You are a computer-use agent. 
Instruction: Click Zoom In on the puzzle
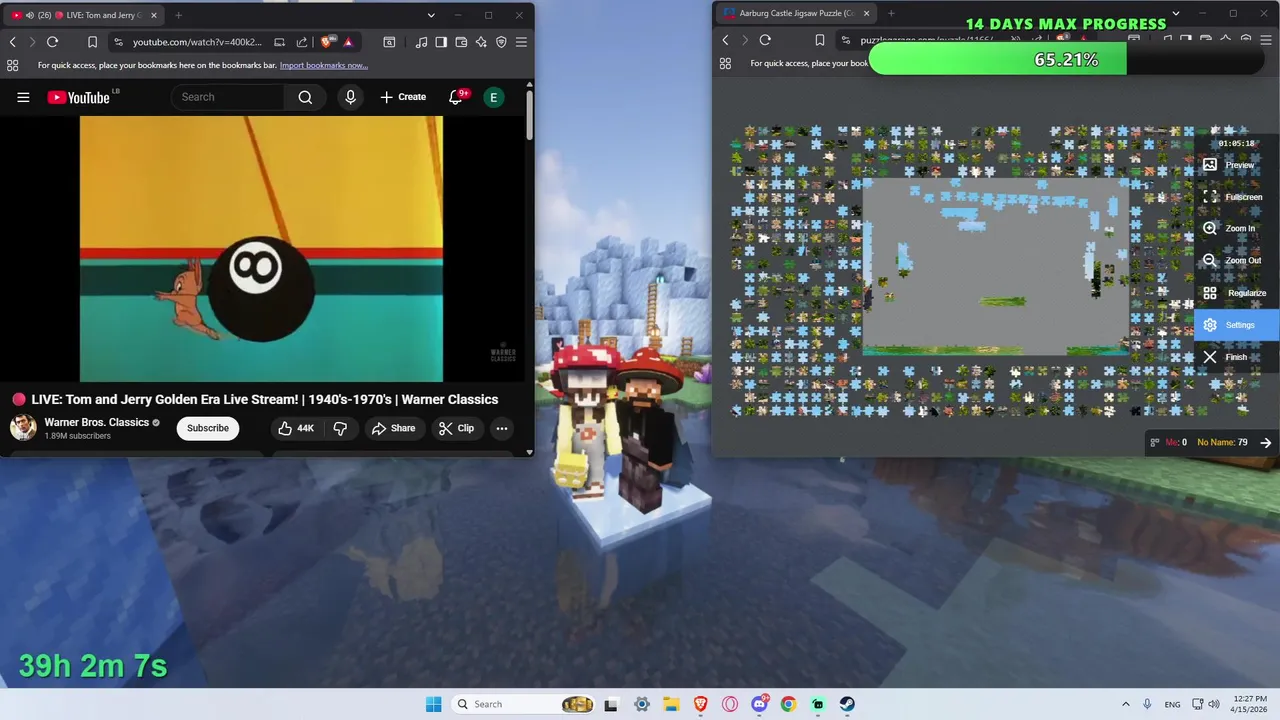[x=1238, y=228]
